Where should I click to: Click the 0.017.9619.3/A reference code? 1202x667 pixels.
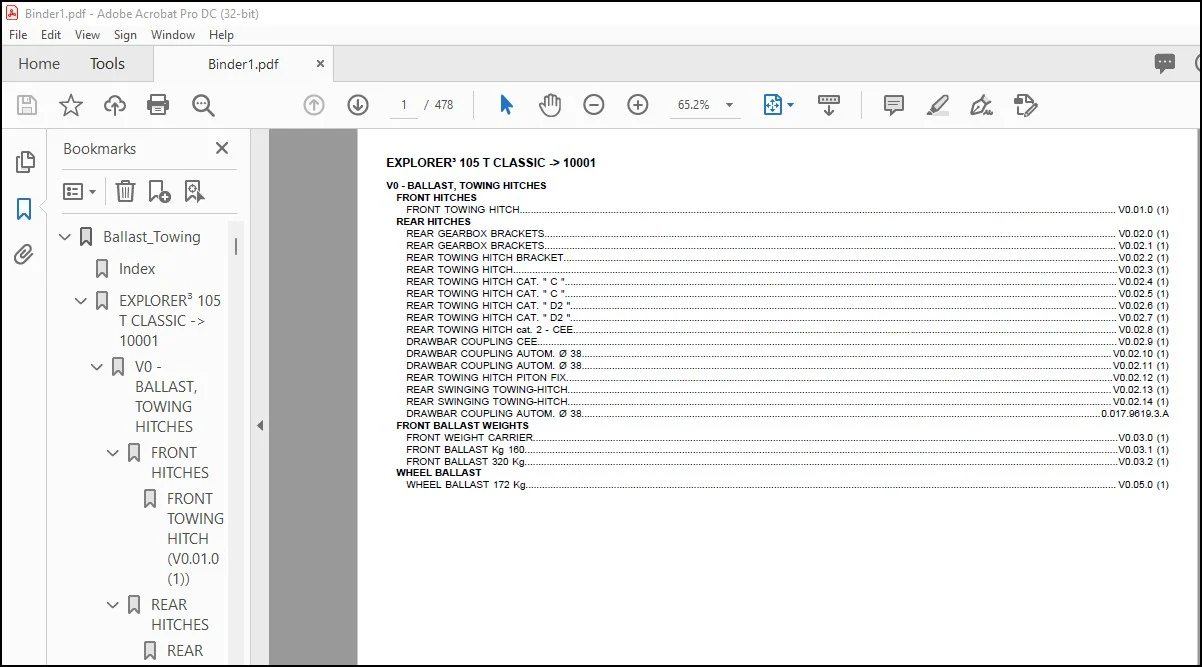tap(1135, 414)
